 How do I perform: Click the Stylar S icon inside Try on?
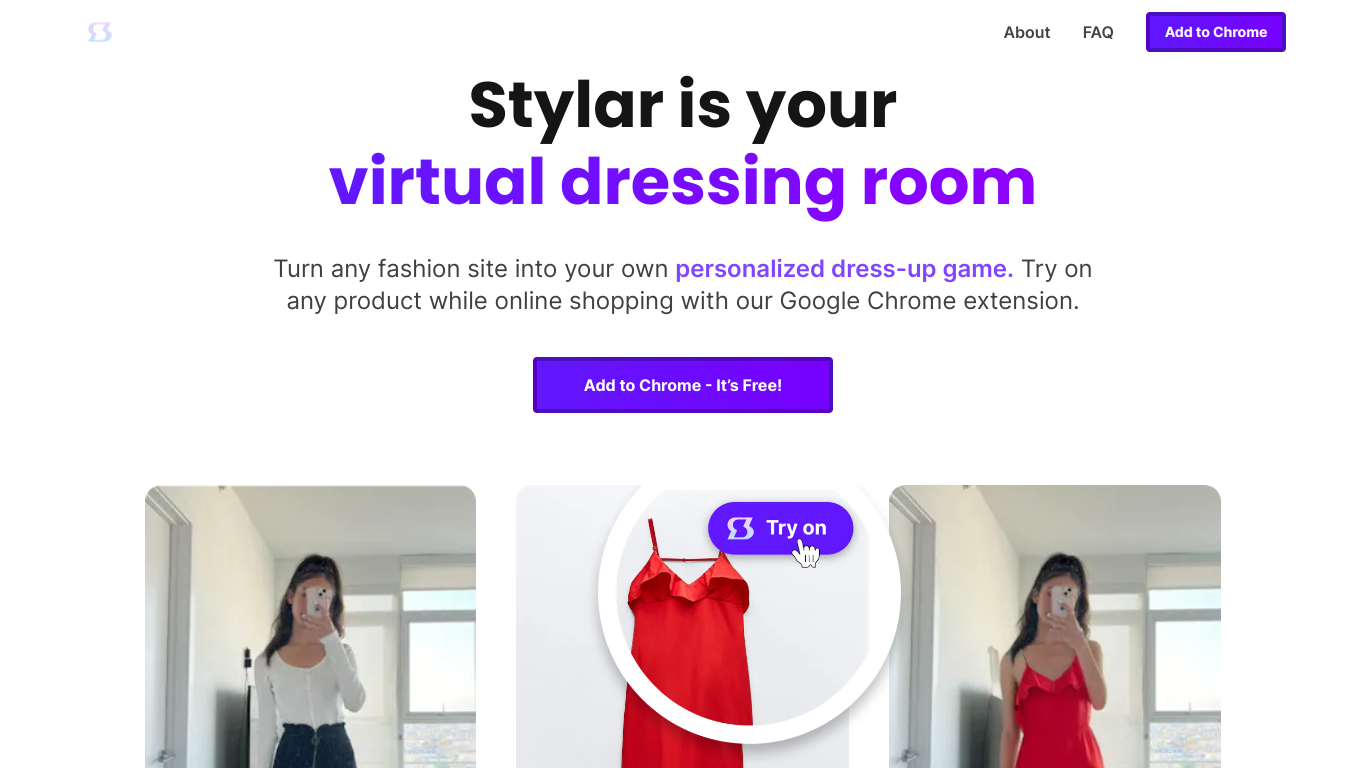[x=741, y=528]
